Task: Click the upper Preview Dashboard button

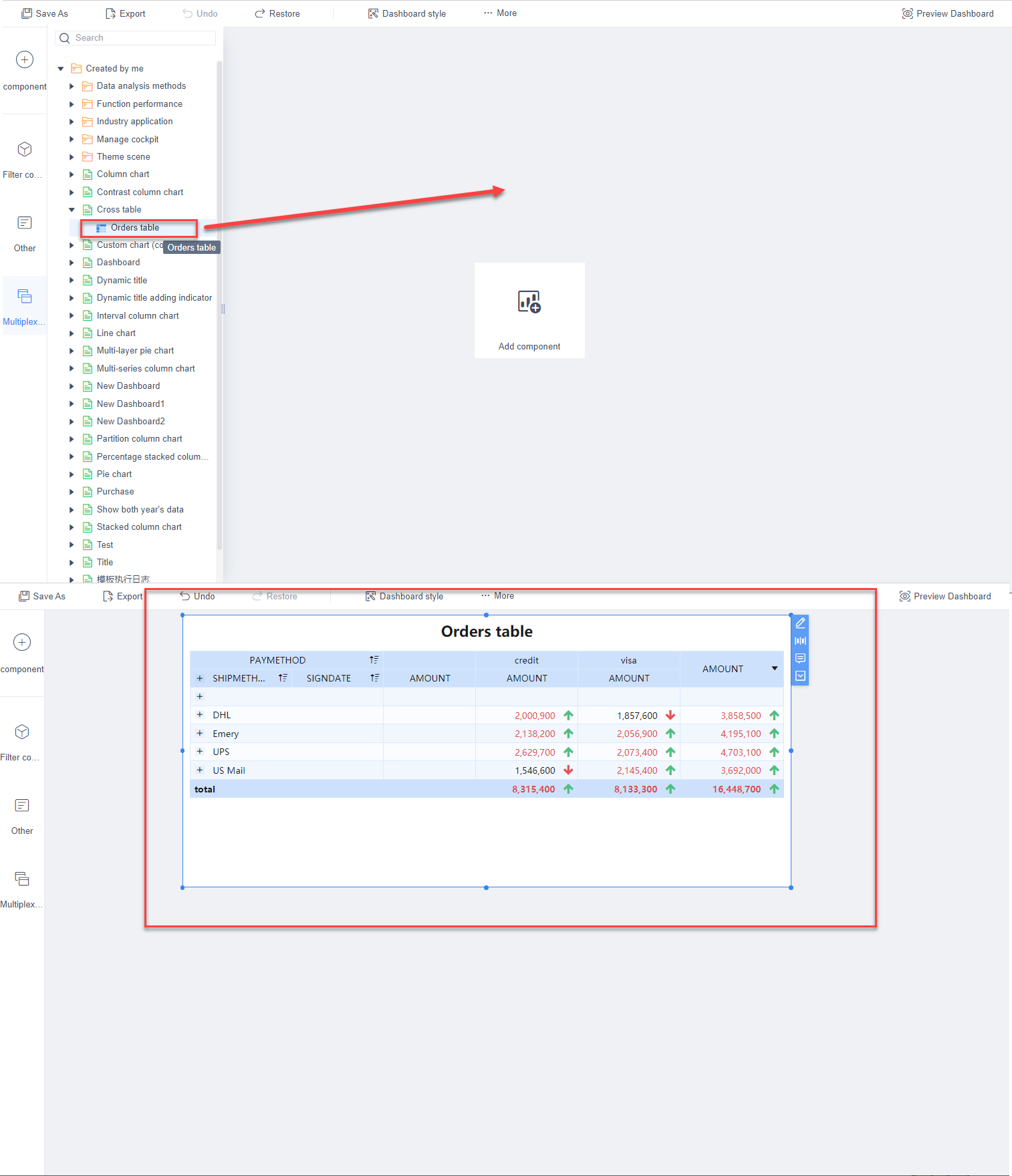Action: [947, 13]
